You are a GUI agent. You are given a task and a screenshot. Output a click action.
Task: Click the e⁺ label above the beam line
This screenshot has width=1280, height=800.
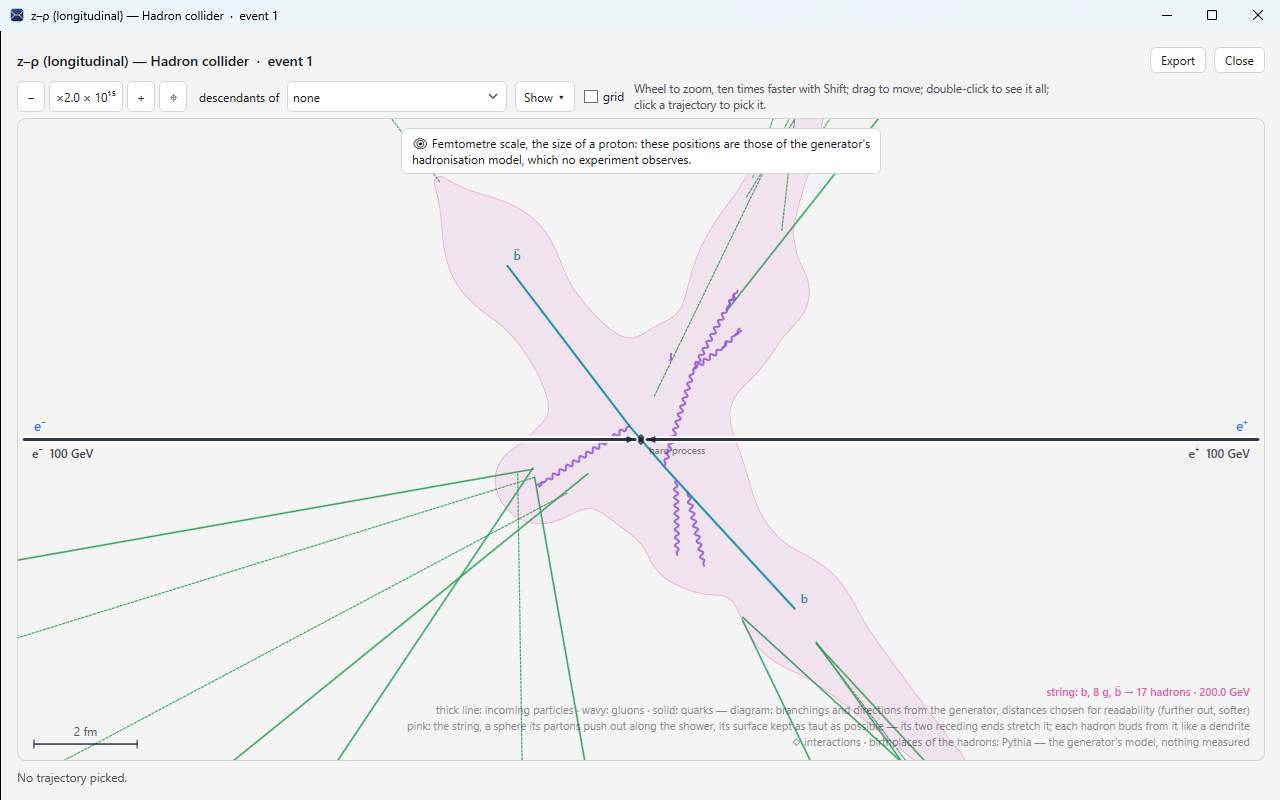pyautogui.click(x=1242, y=427)
